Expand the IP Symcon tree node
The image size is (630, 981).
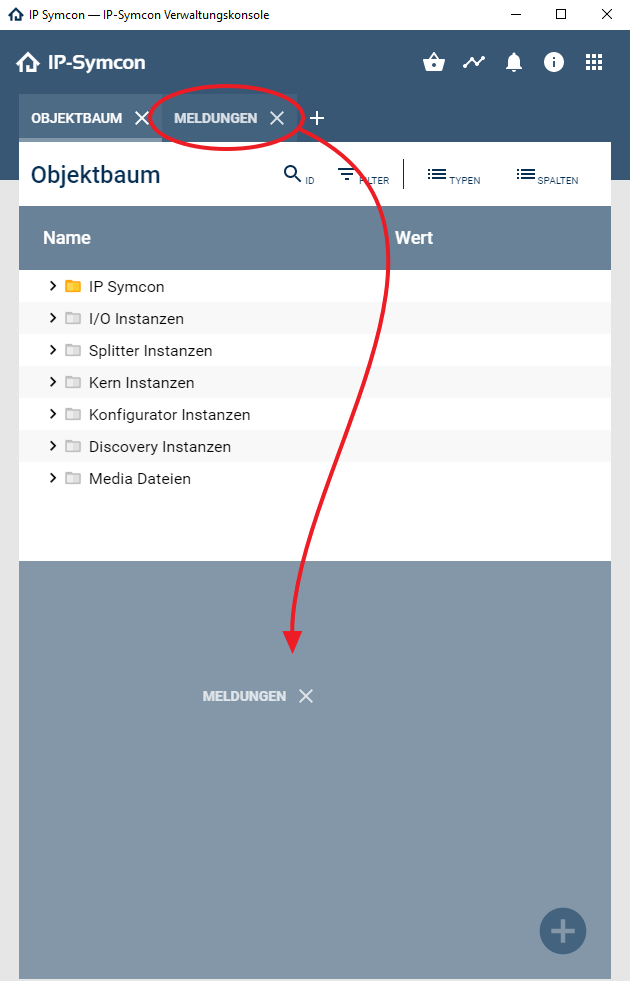[x=53, y=287]
